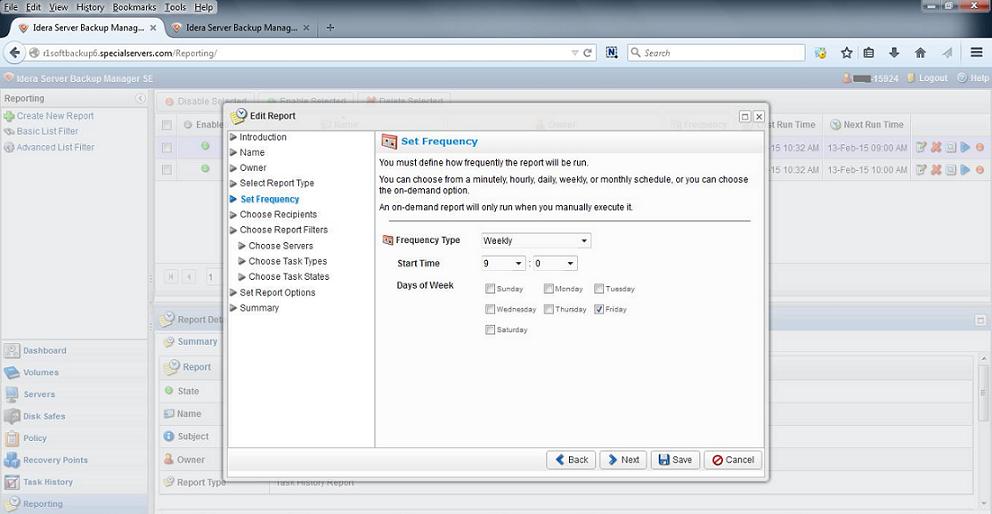This screenshot has width=992, height=514.
Task: Click the Norton N toolbar icon
Action: 612,53
